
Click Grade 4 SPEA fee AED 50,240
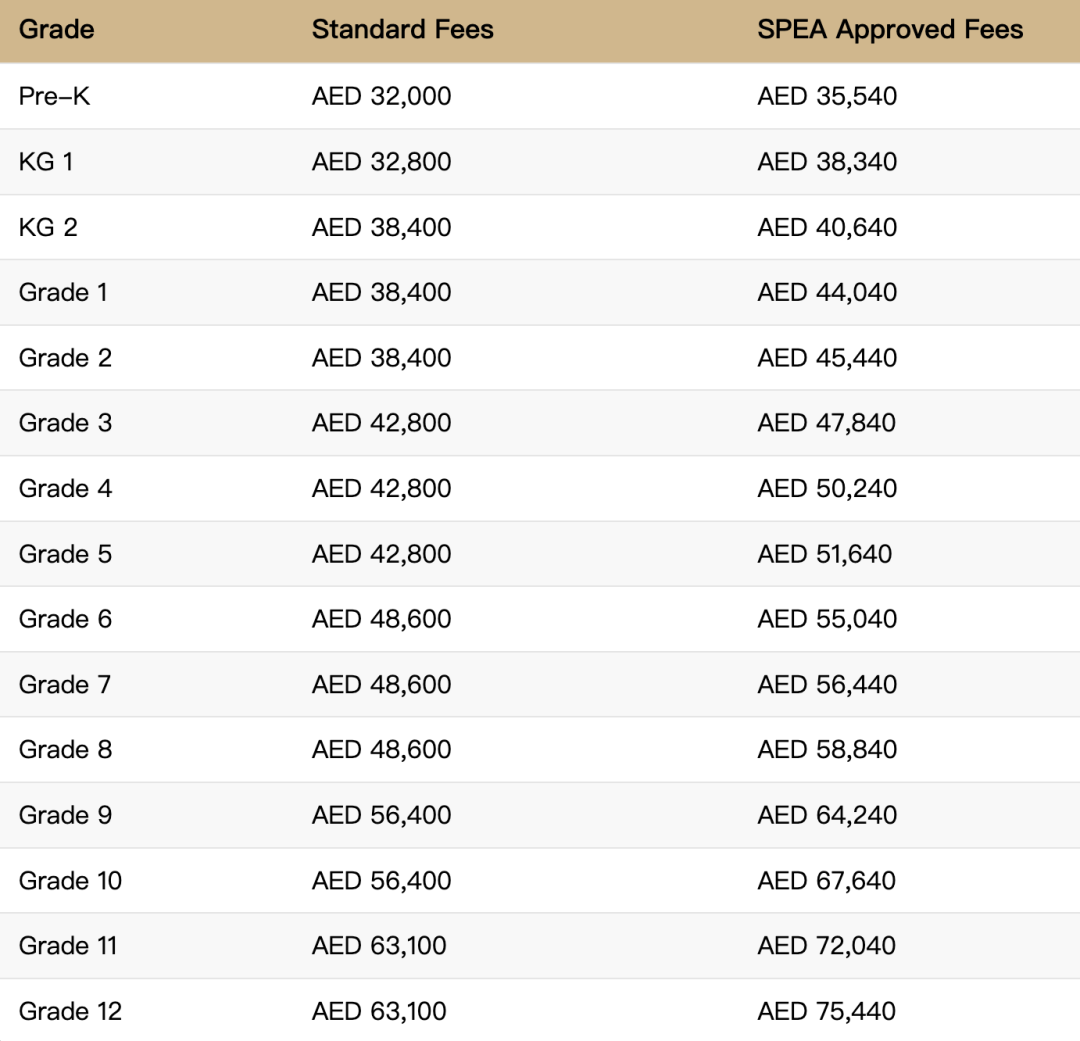coord(827,488)
